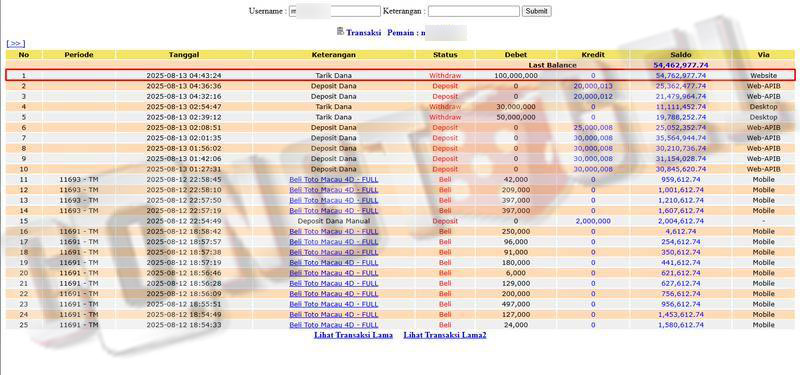Focus the Keterangan input field
This screenshot has width=800, height=375.
pos(473,11)
